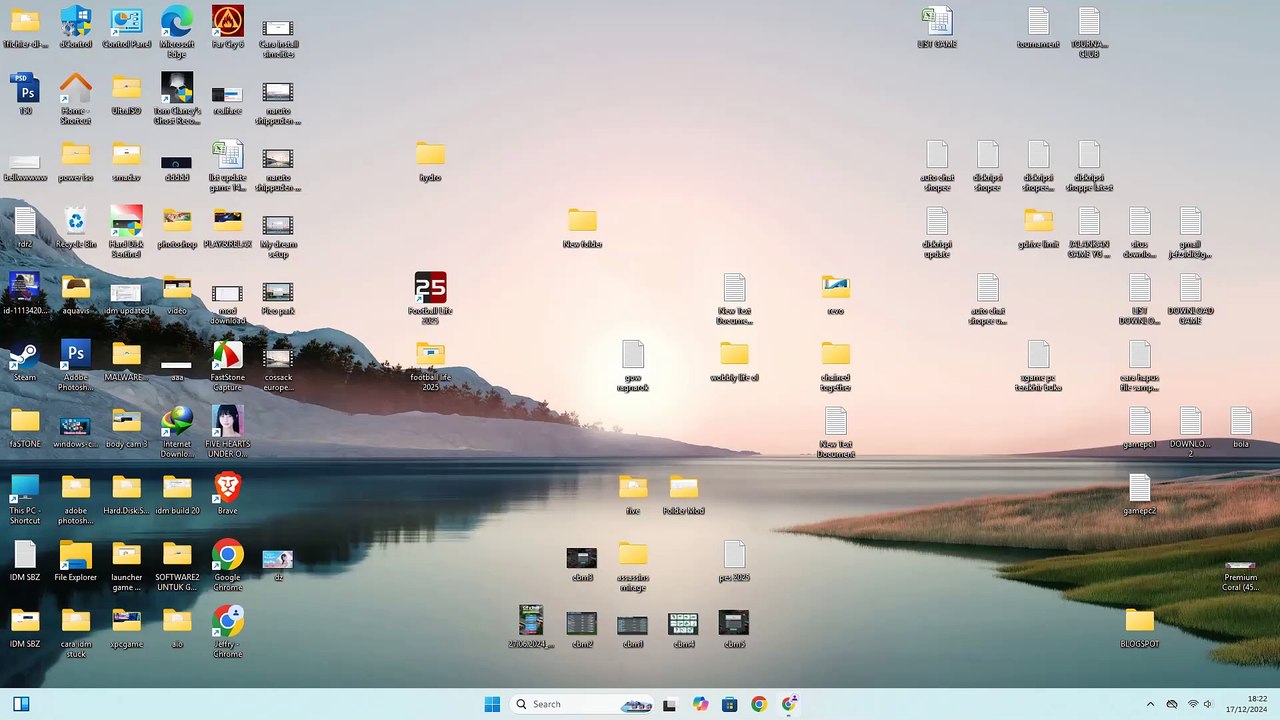Select the Recycle Bin icon
The width and height of the screenshot is (1280, 720).
76,227
